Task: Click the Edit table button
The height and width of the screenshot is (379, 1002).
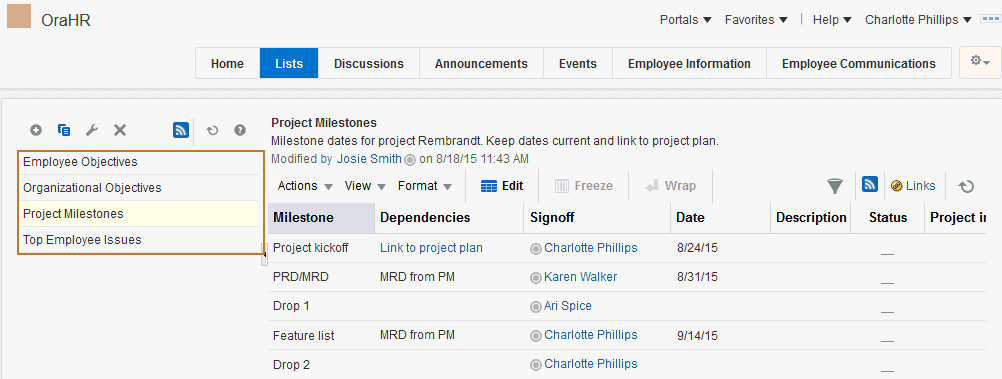Action: click(x=502, y=186)
